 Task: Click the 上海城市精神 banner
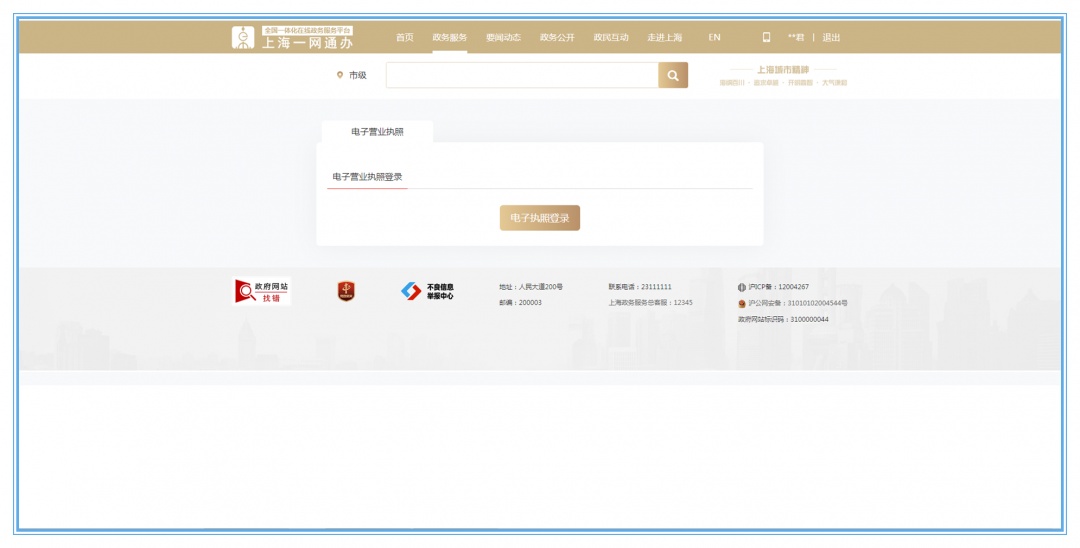coord(783,76)
